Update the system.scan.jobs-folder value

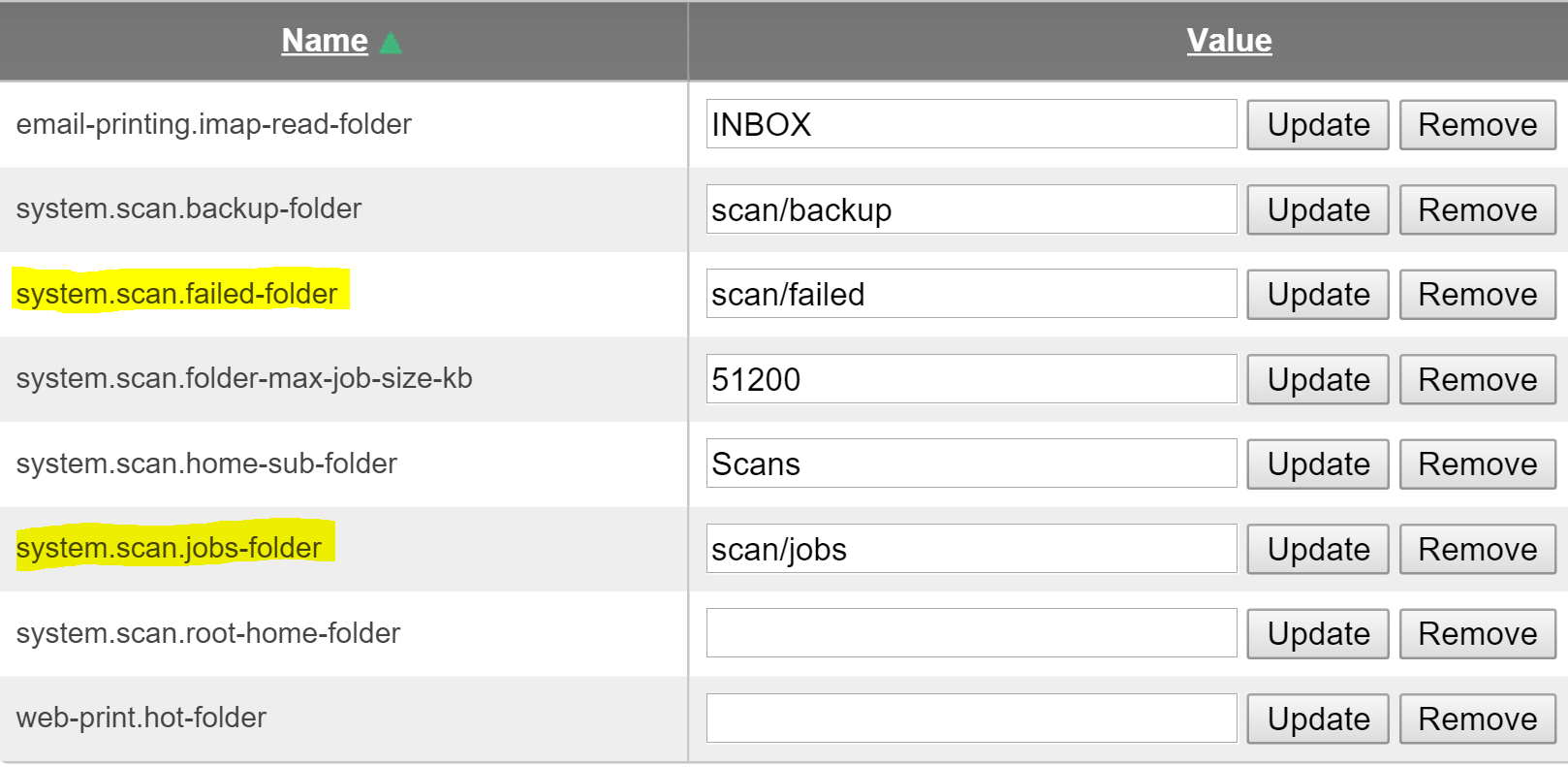(x=1317, y=549)
